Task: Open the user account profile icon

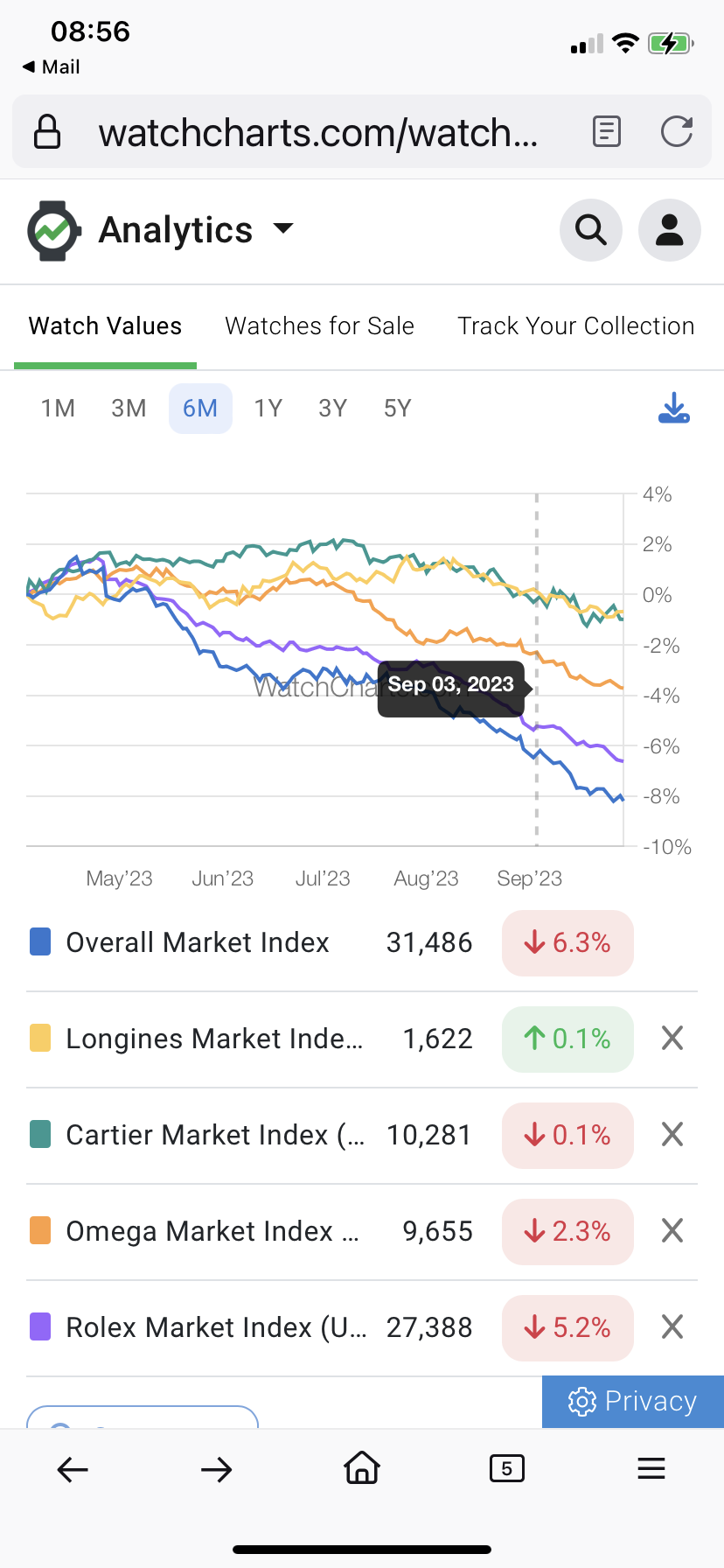Action: click(x=669, y=230)
